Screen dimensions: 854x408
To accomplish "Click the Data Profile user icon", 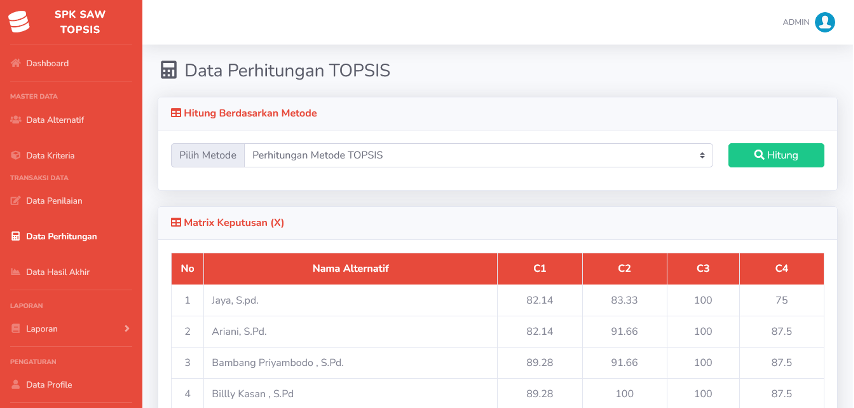I will coord(15,385).
